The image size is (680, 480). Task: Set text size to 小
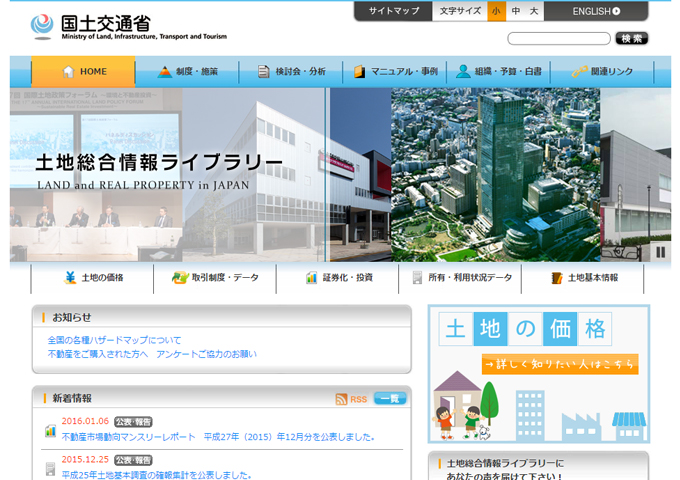click(x=496, y=11)
